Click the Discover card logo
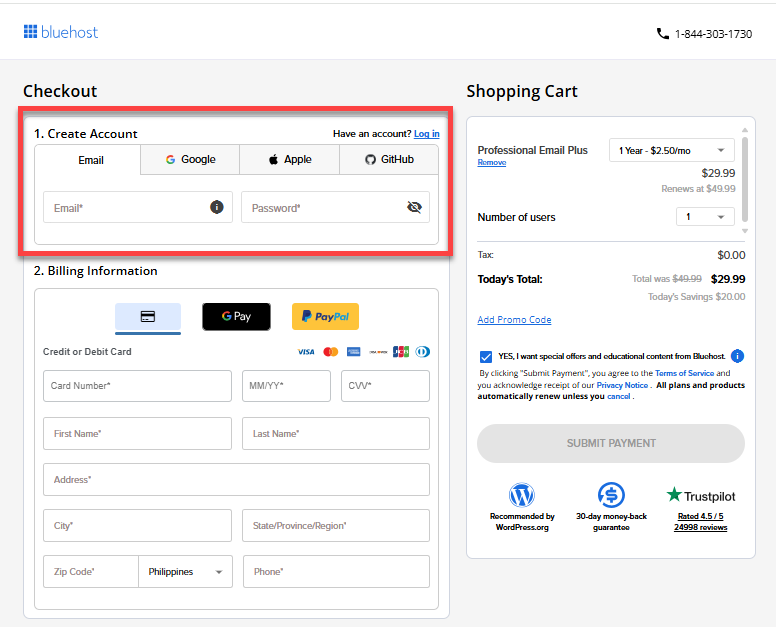The height and width of the screenshot is (627, 776). (x=378, y=352)
